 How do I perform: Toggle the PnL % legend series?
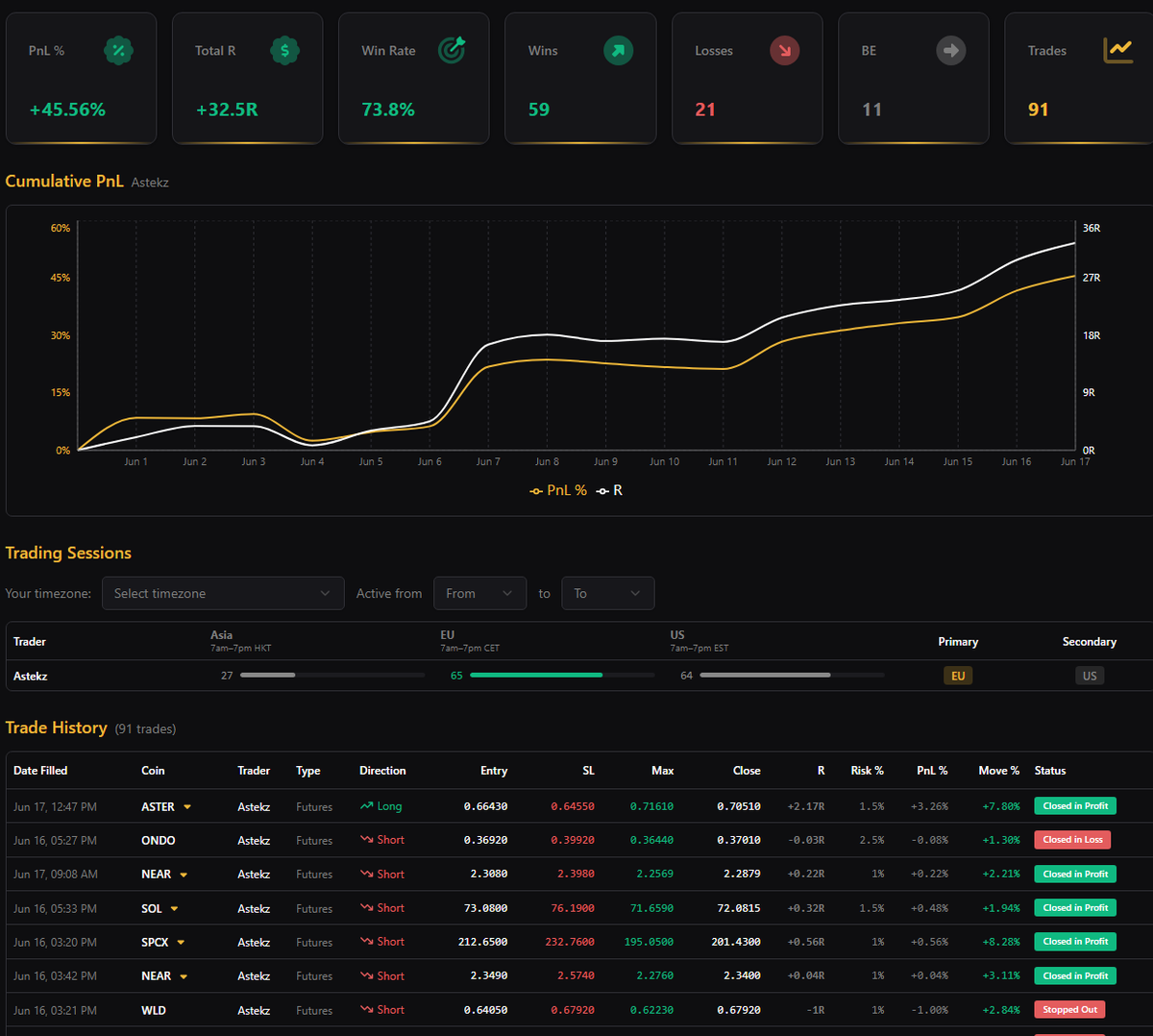558,490
